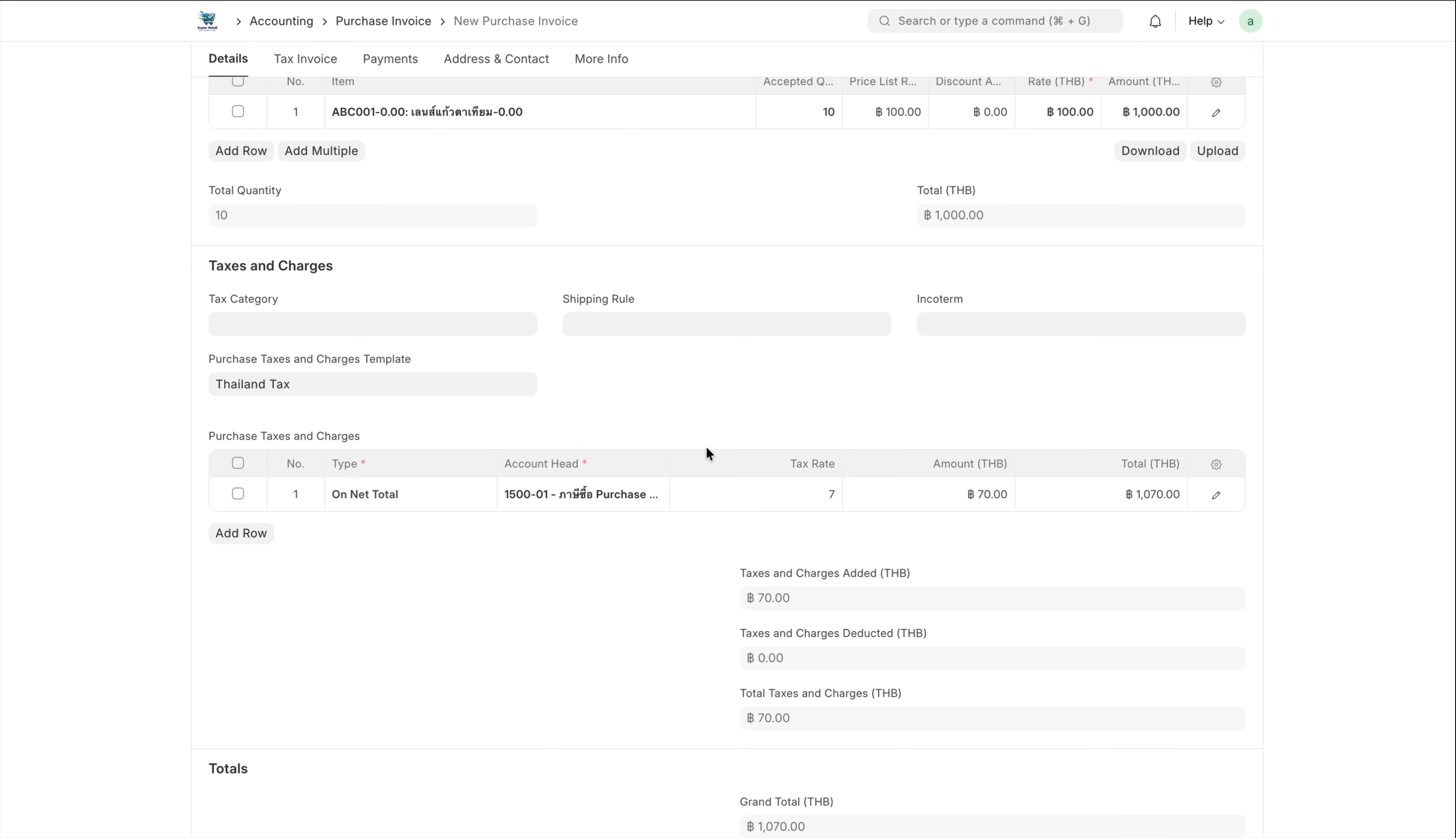Click Taxes and Charges Deducted field
Screen dimensions: 1456x838
[992, 658]
